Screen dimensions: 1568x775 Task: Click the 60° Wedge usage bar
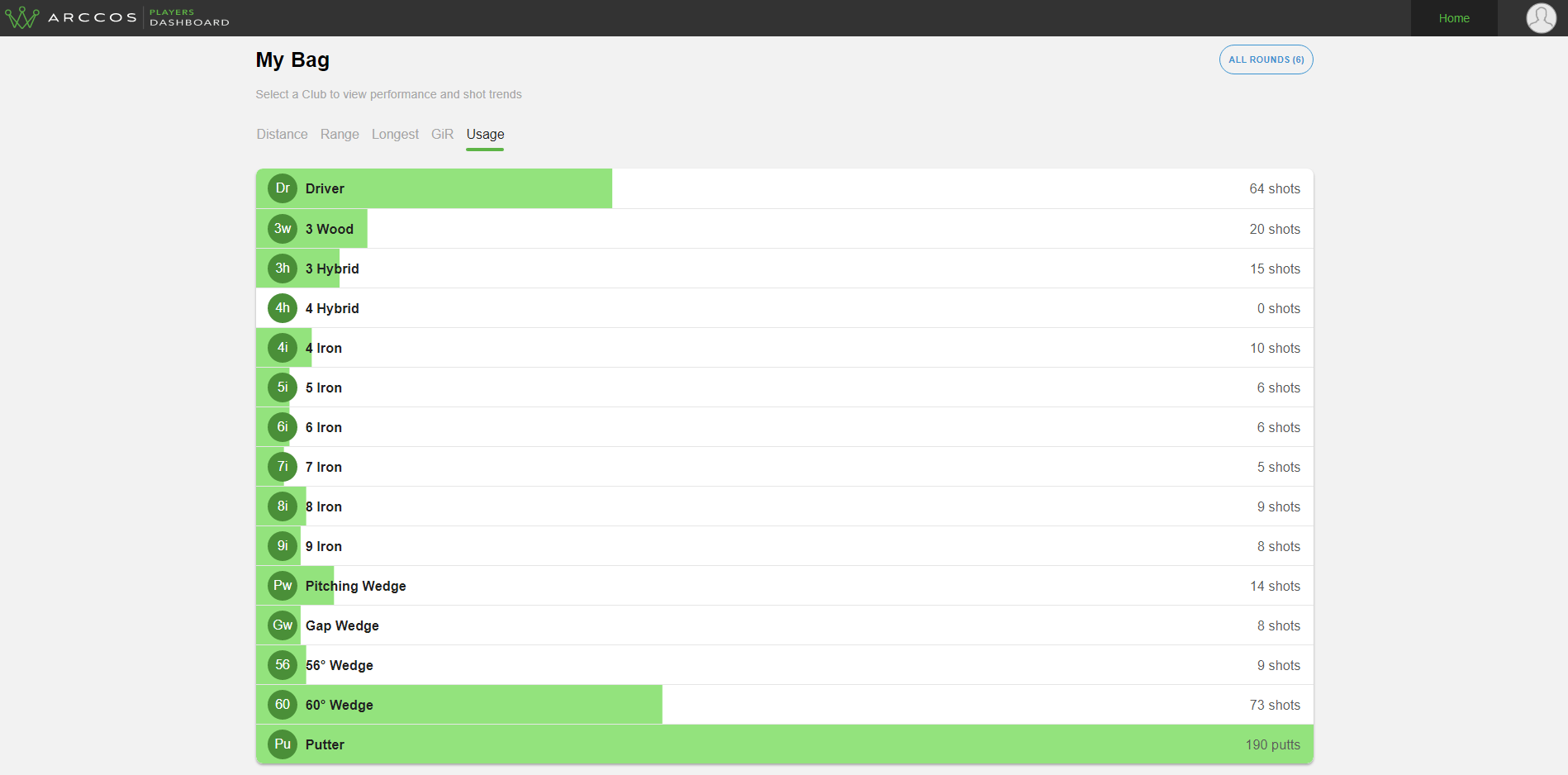pyautogui.click(x=459, y=705)
